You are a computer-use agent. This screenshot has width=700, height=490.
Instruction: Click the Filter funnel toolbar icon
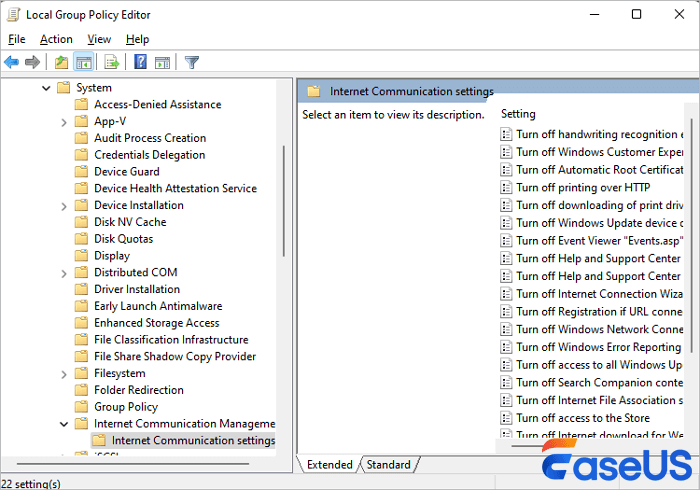click(192, 62)
